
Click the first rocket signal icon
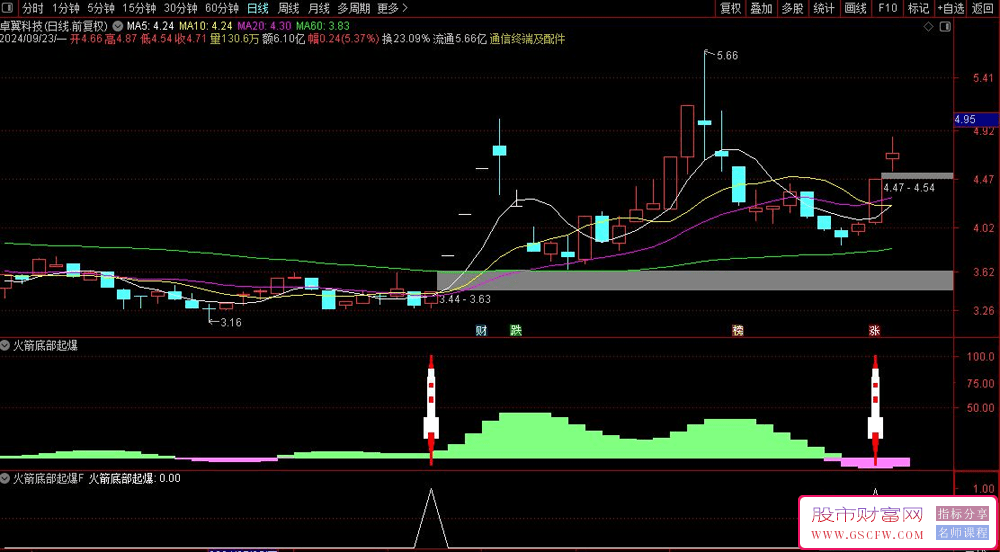pos(431,408)
